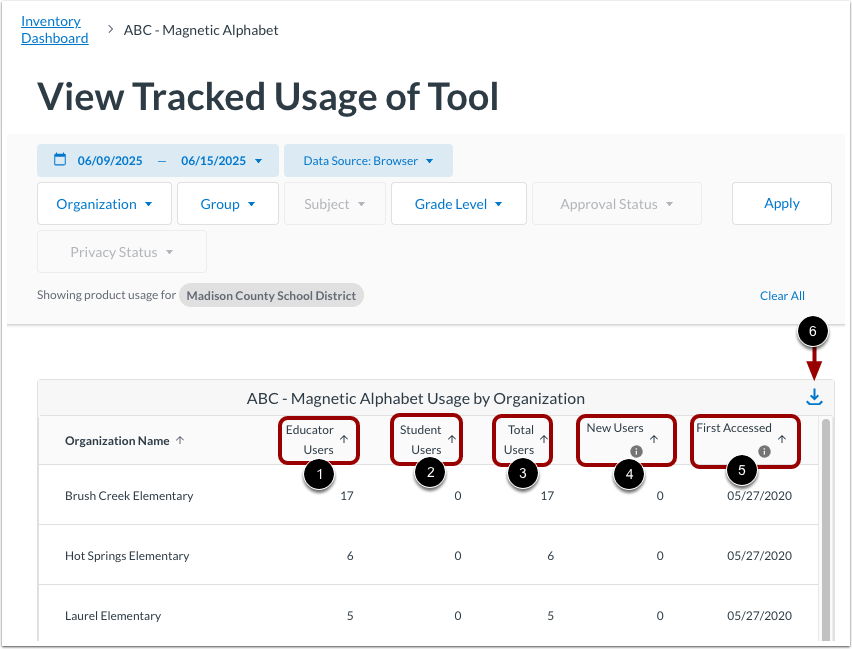Click the Clear All link
The image size is (852, 649).
click(x=782, y=295)
